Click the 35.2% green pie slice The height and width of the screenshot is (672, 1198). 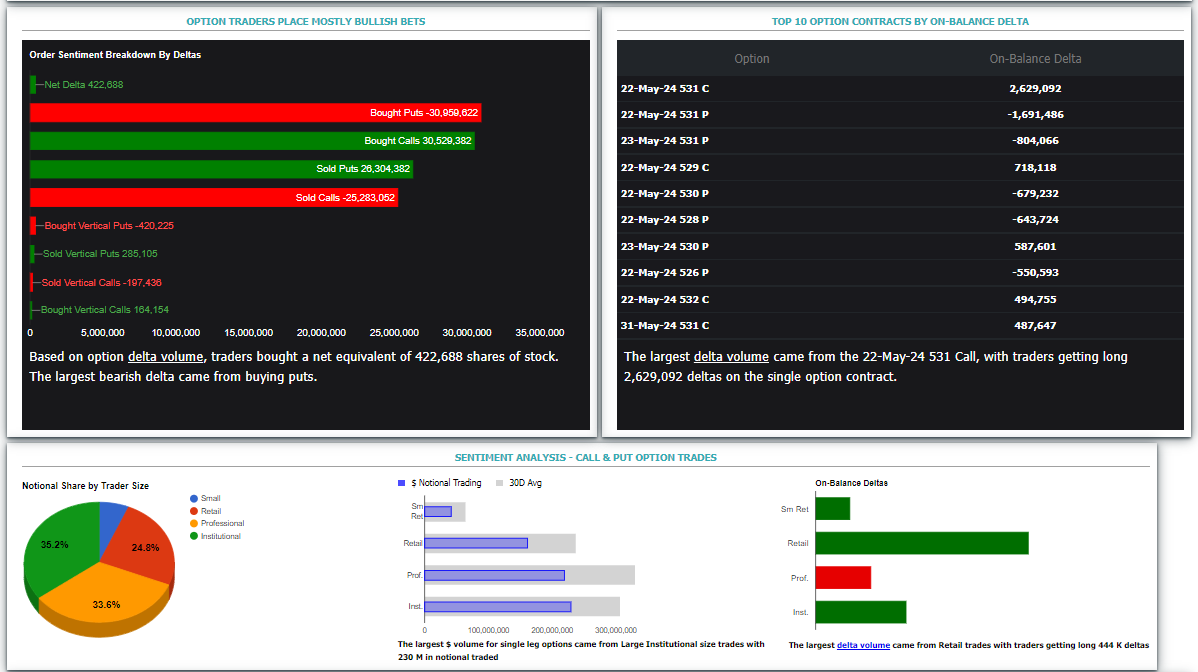tap(60, 544)
